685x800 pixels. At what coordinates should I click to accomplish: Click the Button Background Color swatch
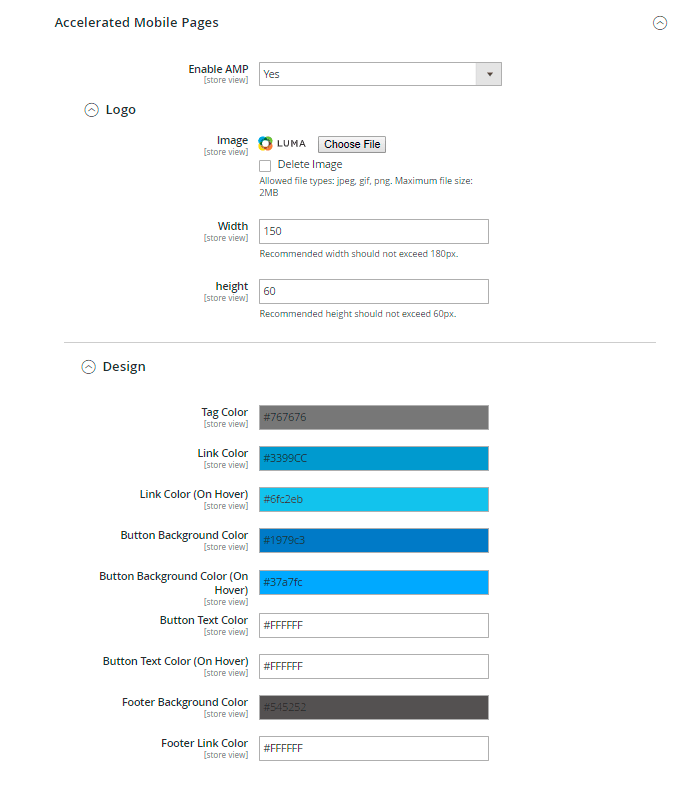pyautogui.click(x=373, y=540)
